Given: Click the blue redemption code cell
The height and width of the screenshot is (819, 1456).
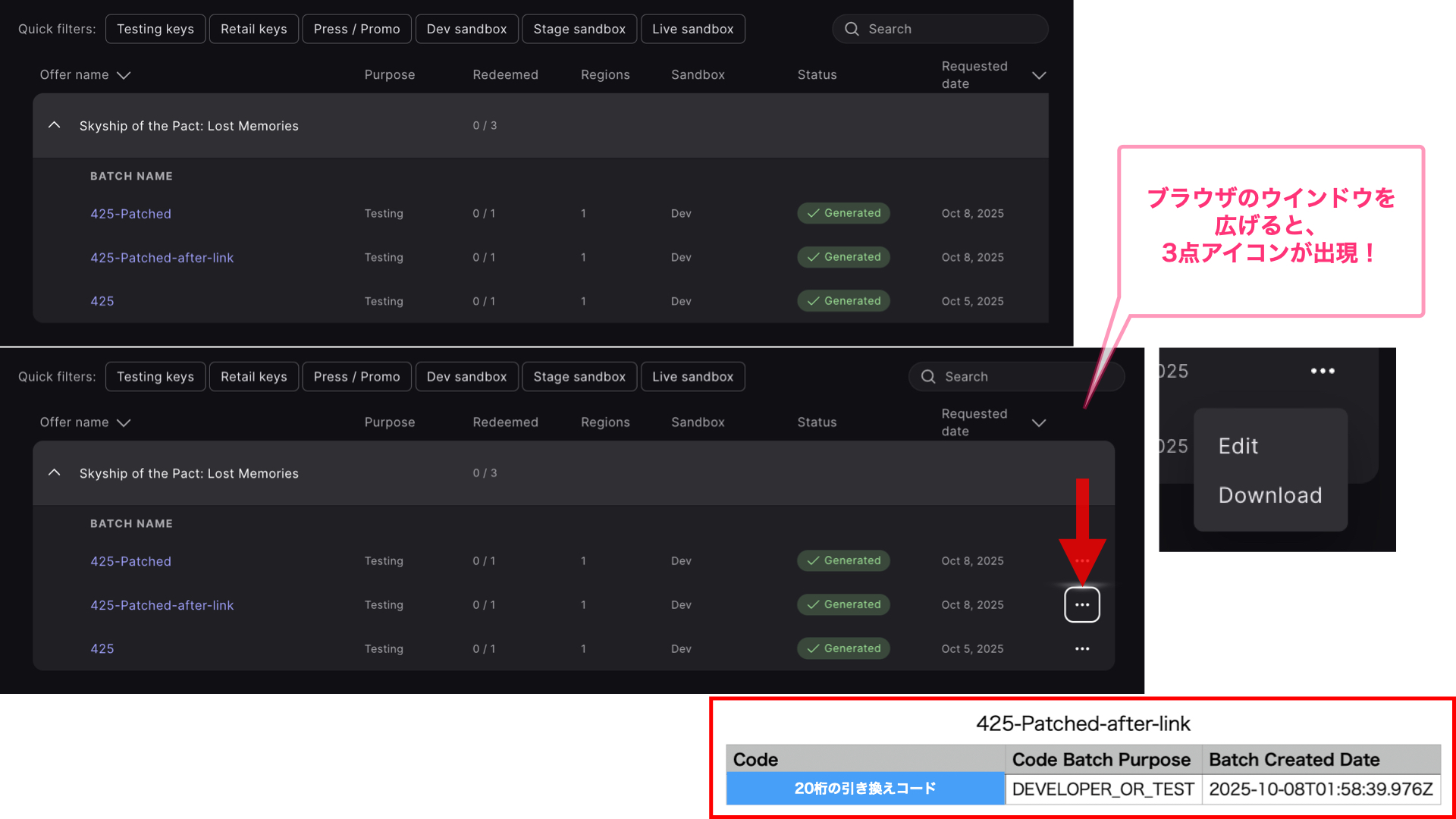Looking at the screenshot, I should coord(864,789).
